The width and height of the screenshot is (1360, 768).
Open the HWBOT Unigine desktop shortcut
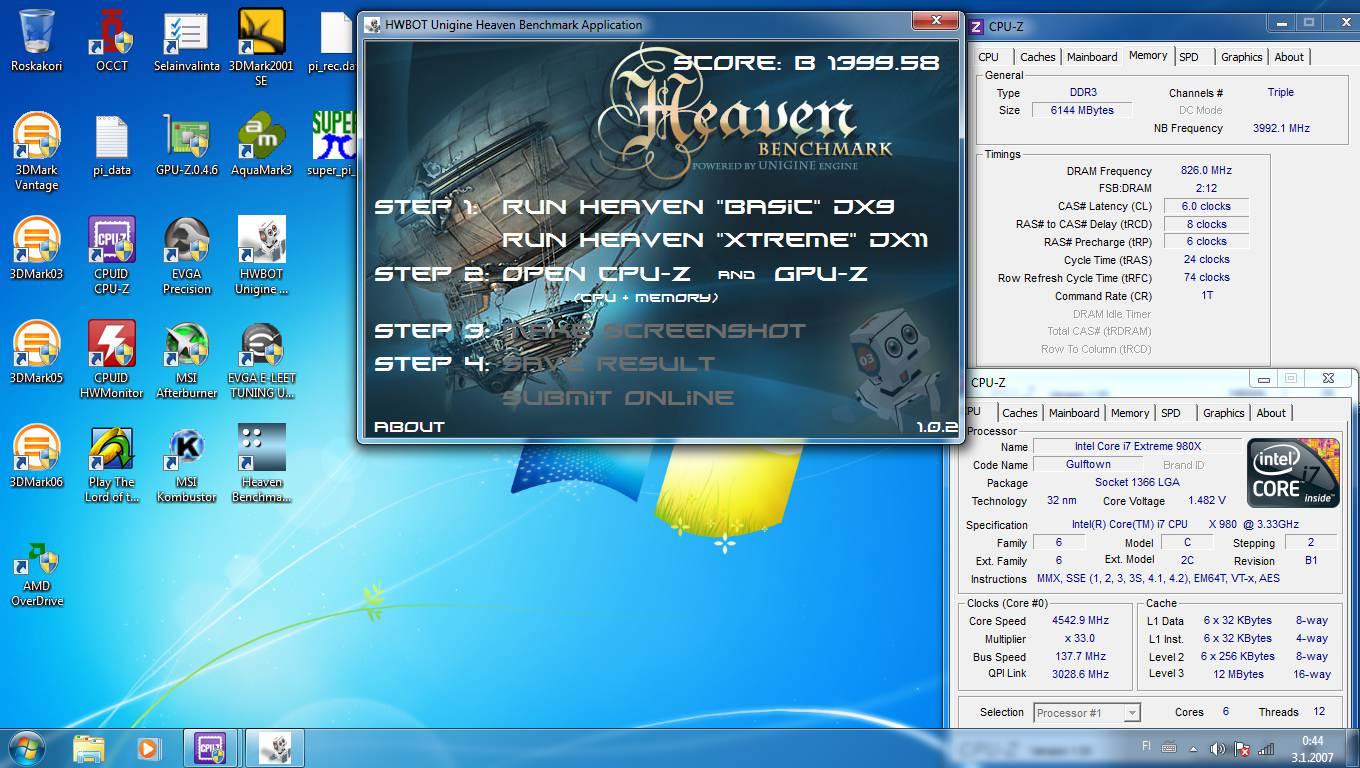[261, 255]
